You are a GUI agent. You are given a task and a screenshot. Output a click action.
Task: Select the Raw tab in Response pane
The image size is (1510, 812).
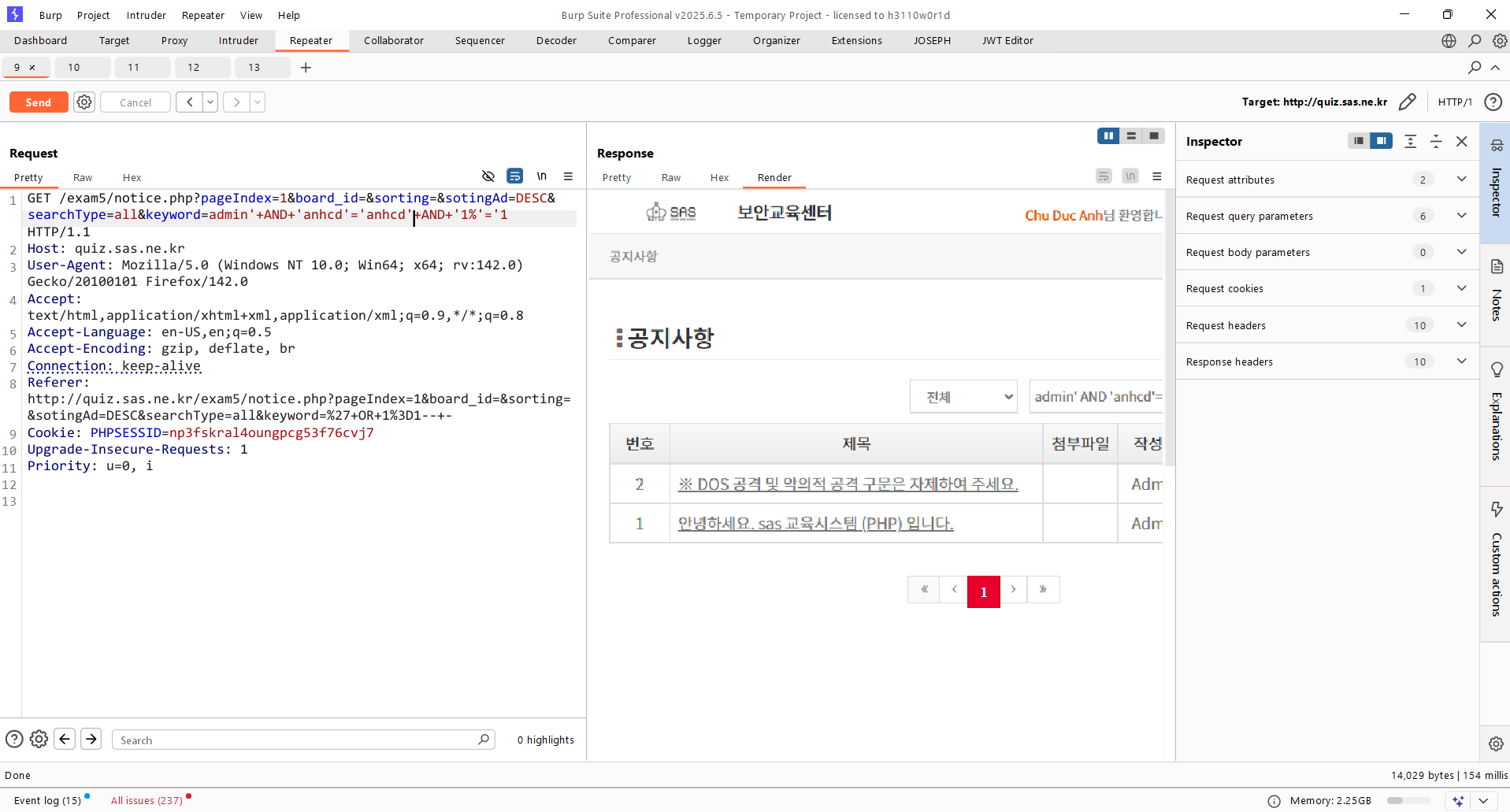[x=670, y=178]
